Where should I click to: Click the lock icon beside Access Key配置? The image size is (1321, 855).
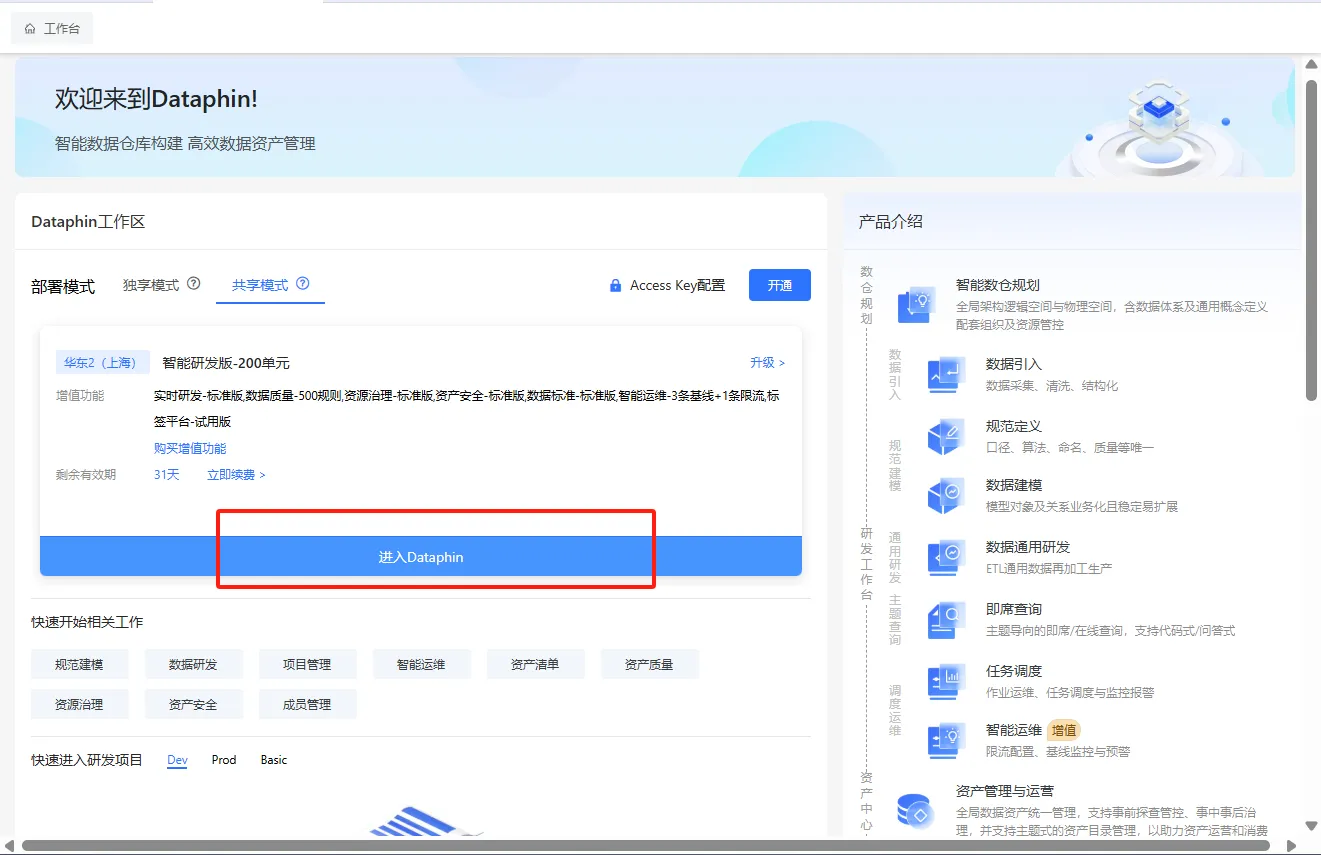[616, 286]
